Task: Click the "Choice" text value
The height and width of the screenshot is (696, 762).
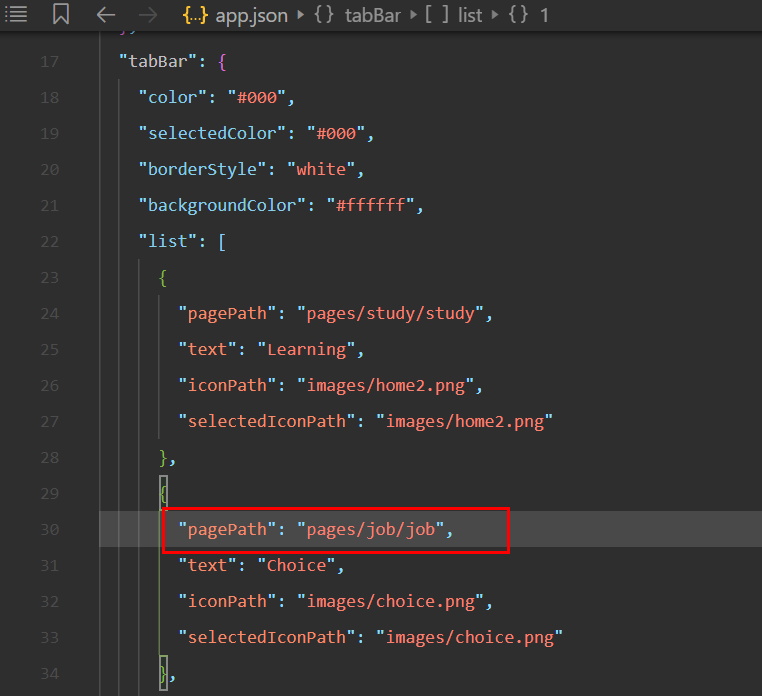Action: point(296,565)
